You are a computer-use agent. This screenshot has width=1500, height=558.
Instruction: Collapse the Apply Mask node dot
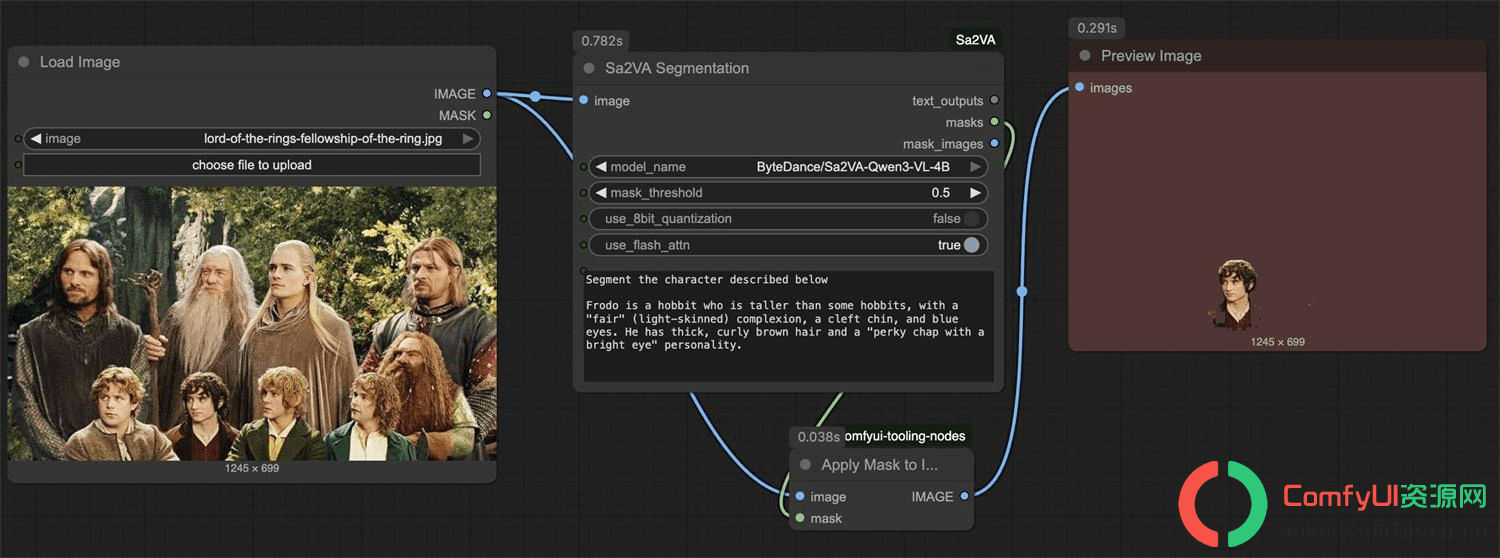pyautogui.click(x=805, y=465)
